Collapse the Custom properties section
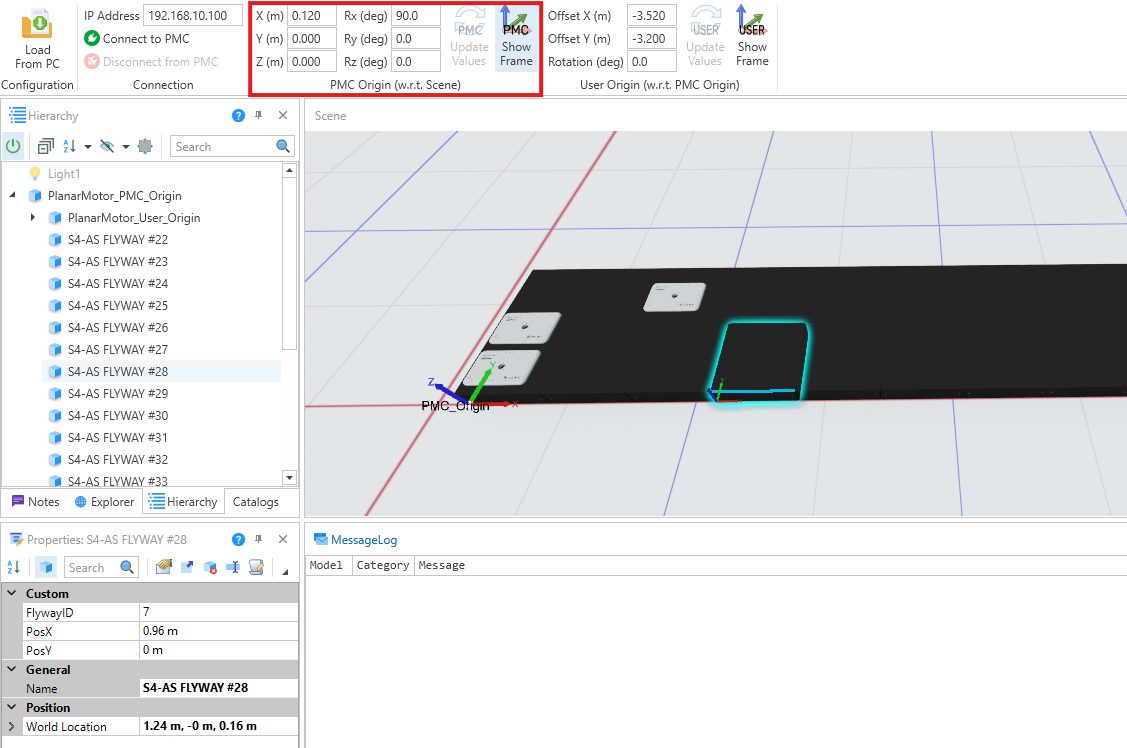Viewport: 1127px width, 748px height. (11, 593)
